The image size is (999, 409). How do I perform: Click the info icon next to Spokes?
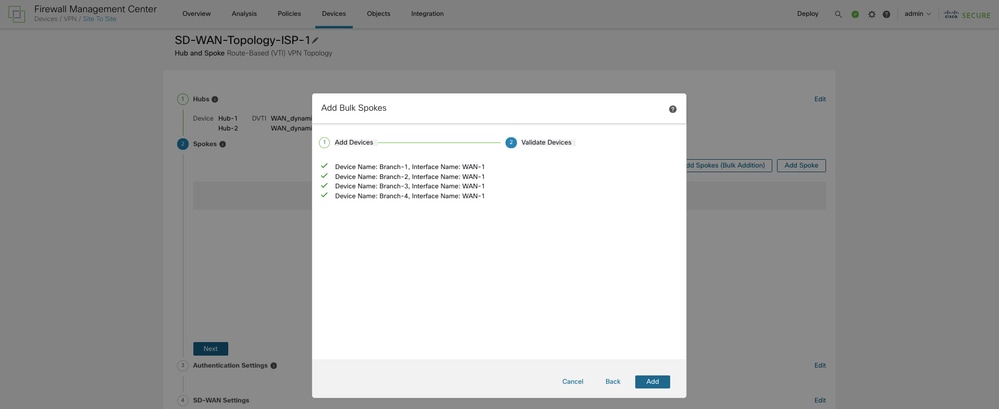point(222,144)
